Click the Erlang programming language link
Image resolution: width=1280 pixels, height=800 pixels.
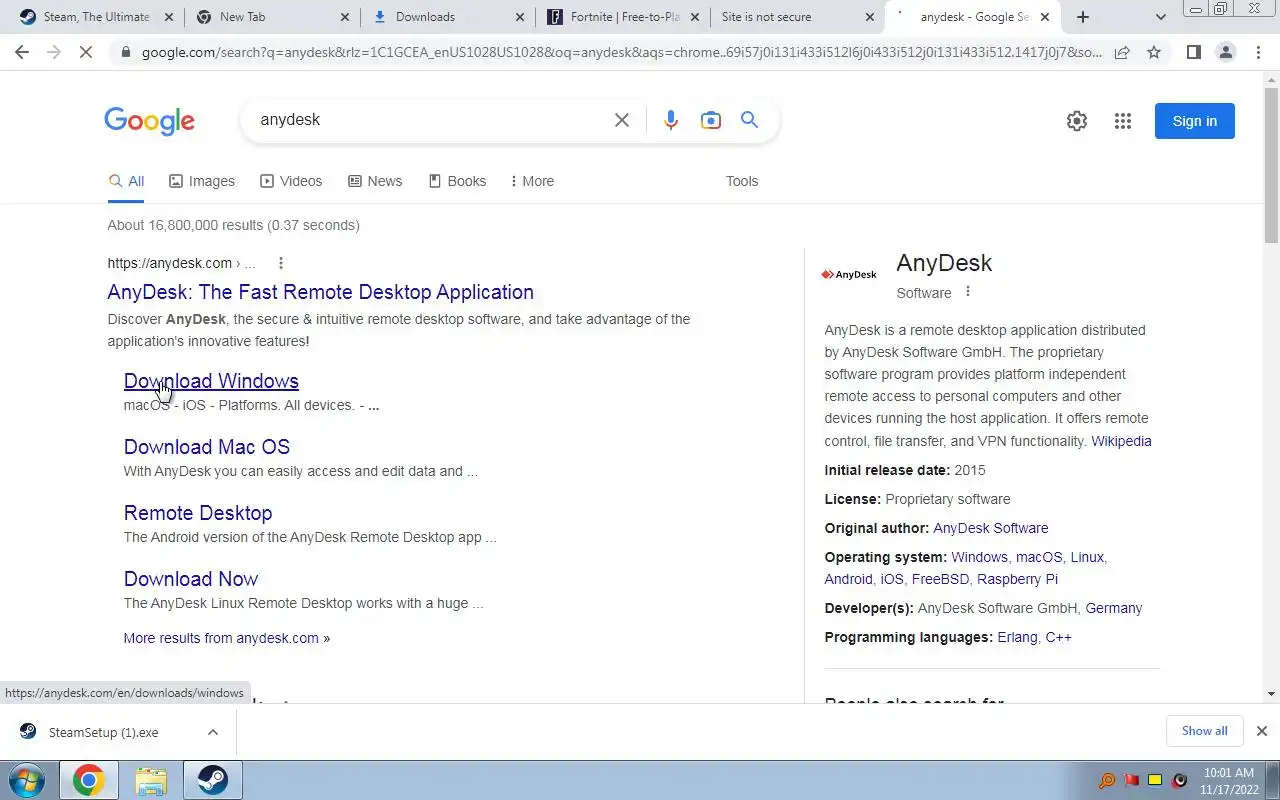pos(1017,637)
